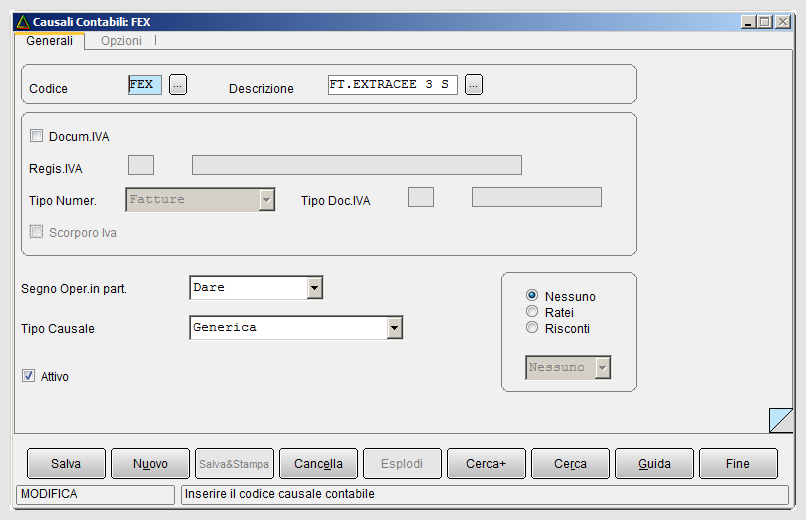Screen dimensions: 806x520
Task: Select the Ratei radio button
Action: 532,311
